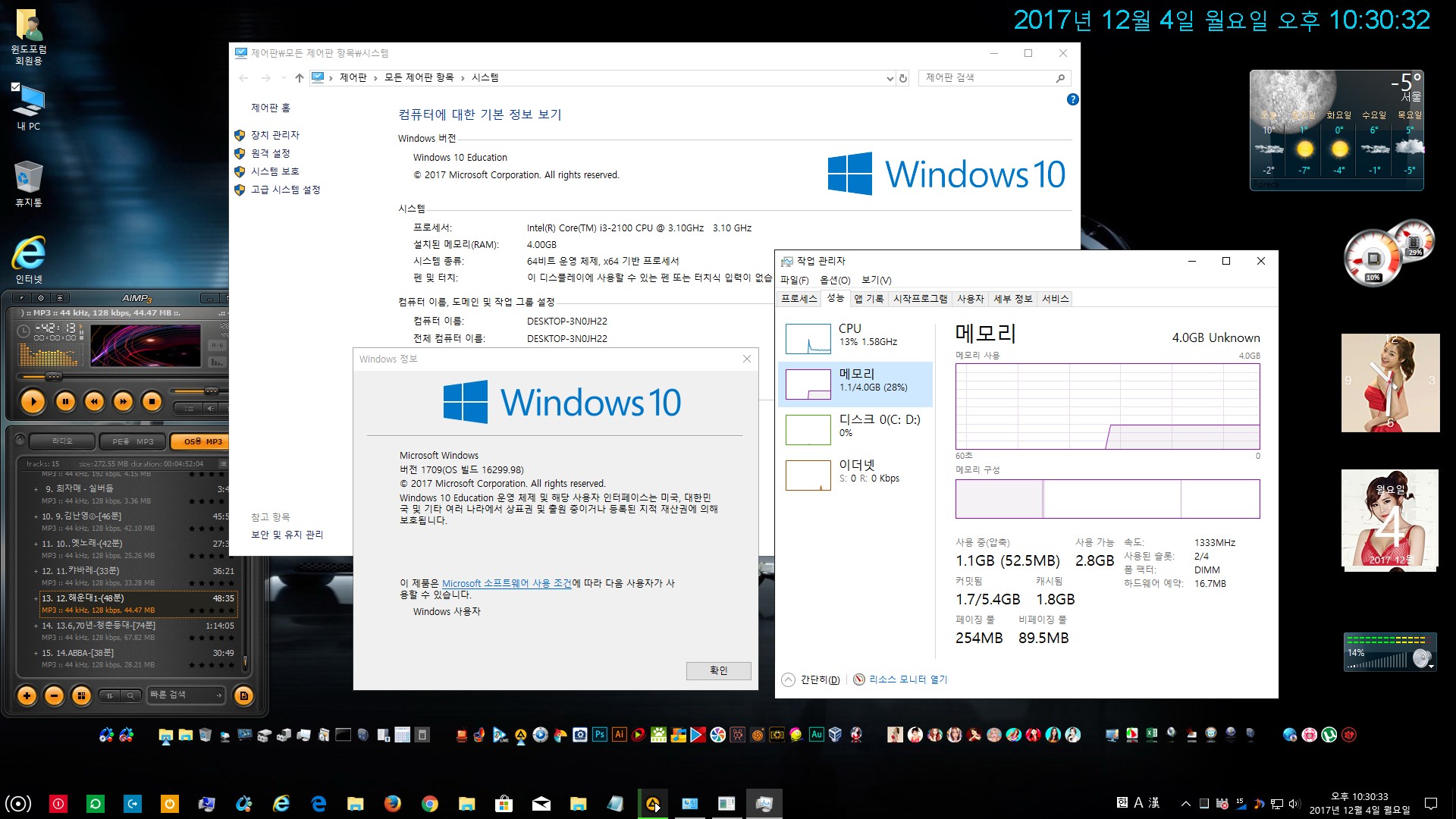
Task: Click AIMP quick search field 빠른 검색
Action: tap(186, 695)
